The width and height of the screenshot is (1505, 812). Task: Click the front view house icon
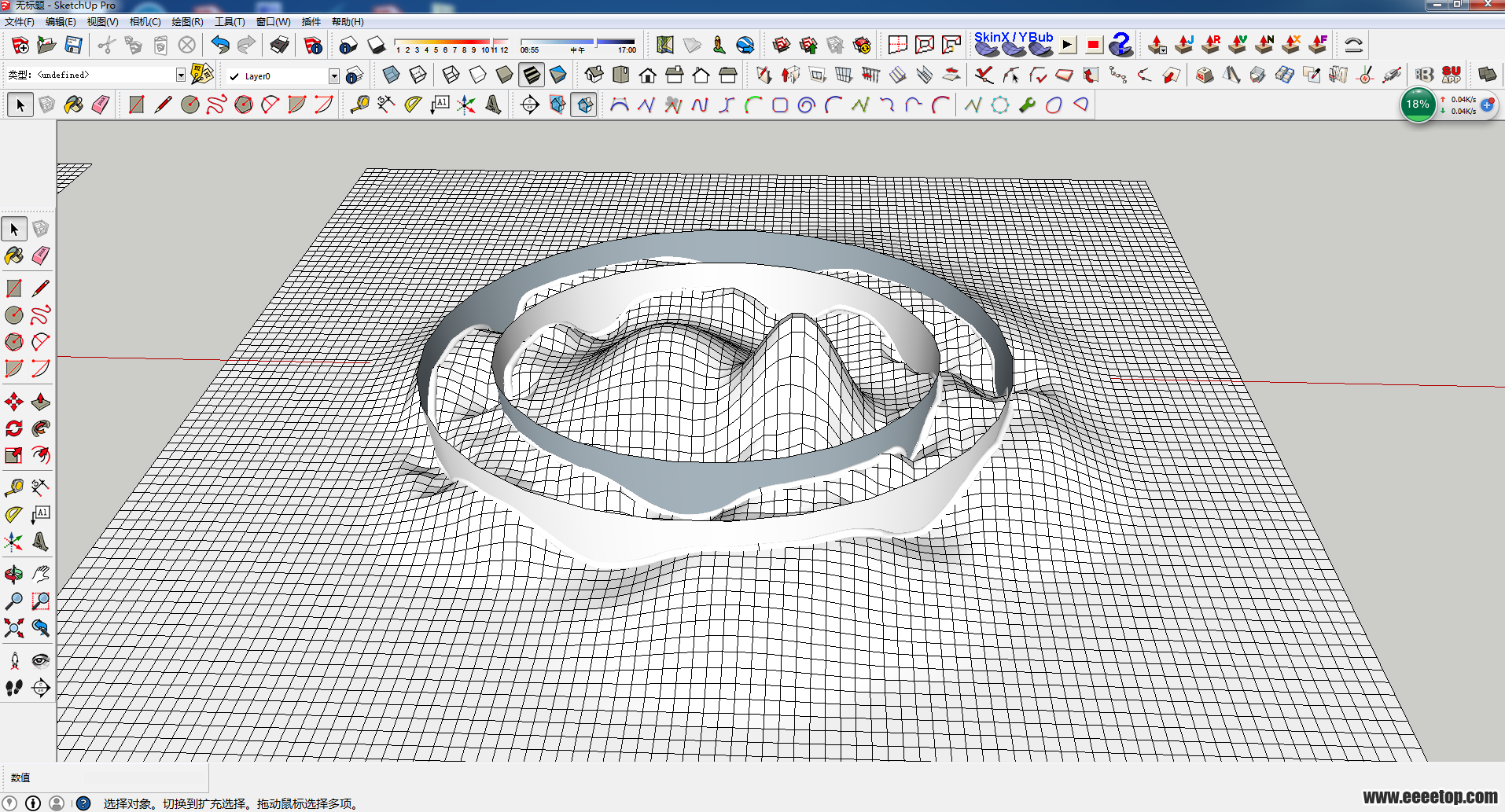pos(648,75)
